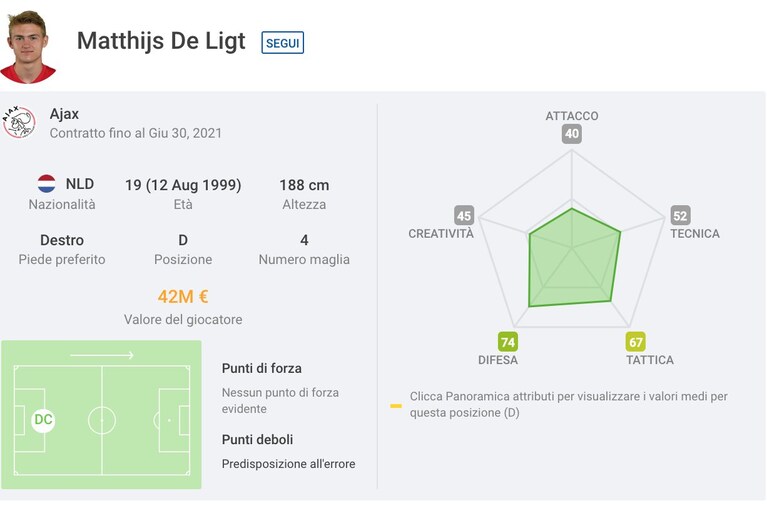
Task: Click the yellow average-values legend dash
Action: pos(396,405)
